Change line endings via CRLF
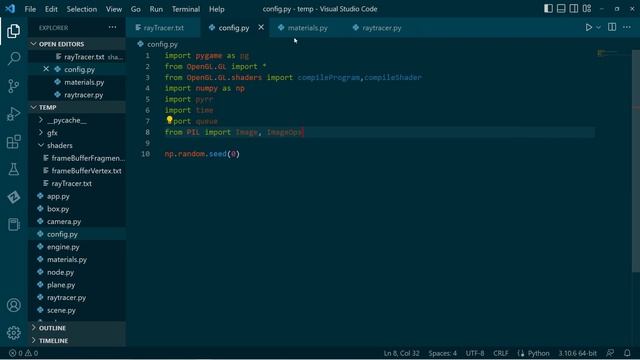Screen dimensions: 640x360 (500, 353)
